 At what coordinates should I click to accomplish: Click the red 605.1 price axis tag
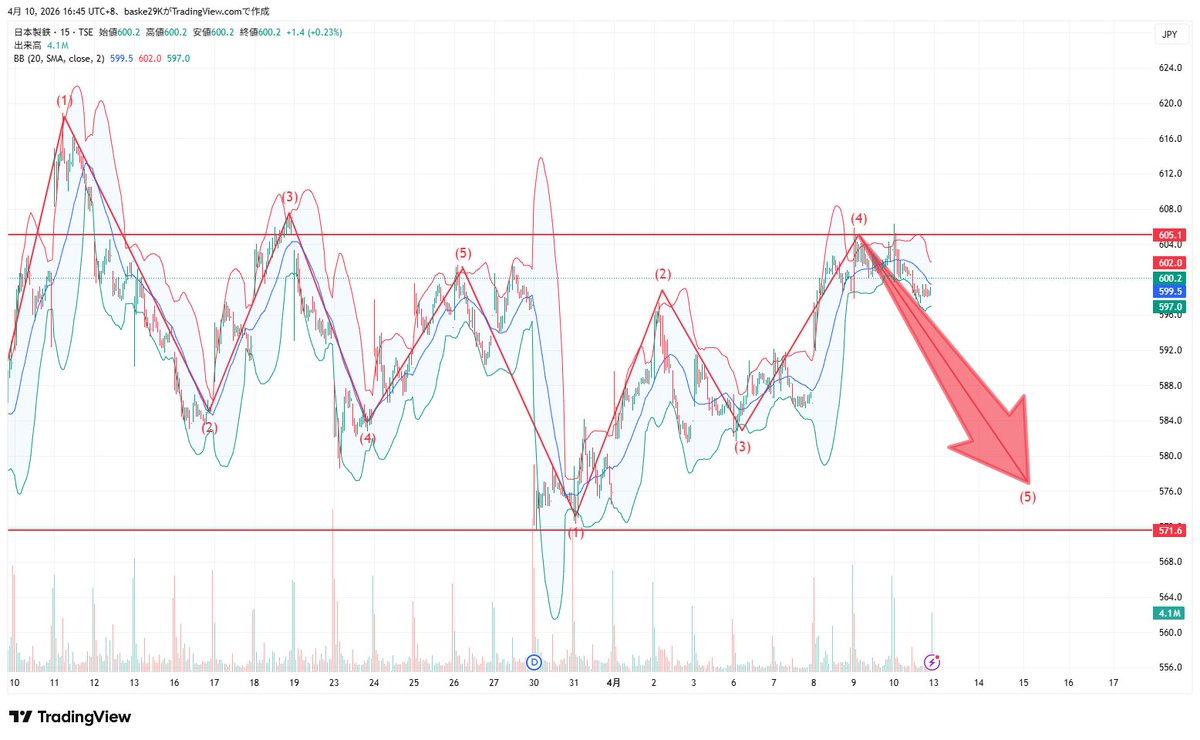[x=1170, y=236]
